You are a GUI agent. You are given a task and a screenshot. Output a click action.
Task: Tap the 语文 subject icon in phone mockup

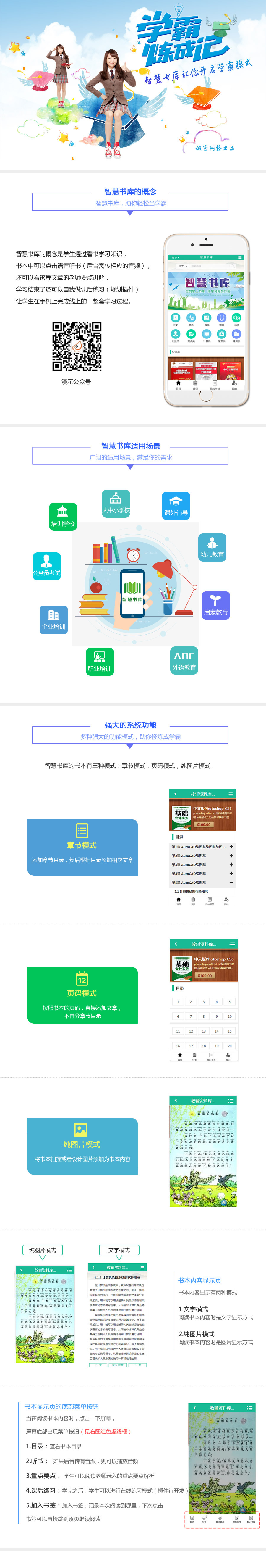click(175, 318)
